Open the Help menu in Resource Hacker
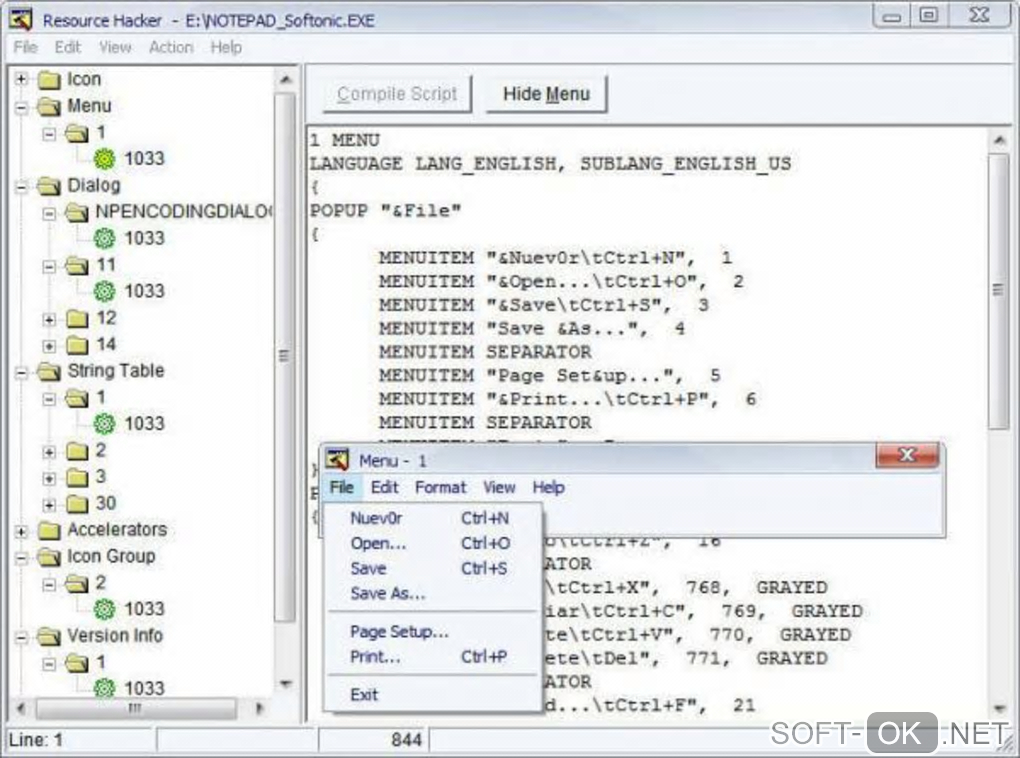The image size is (1020, 758). tap(226, 47)
